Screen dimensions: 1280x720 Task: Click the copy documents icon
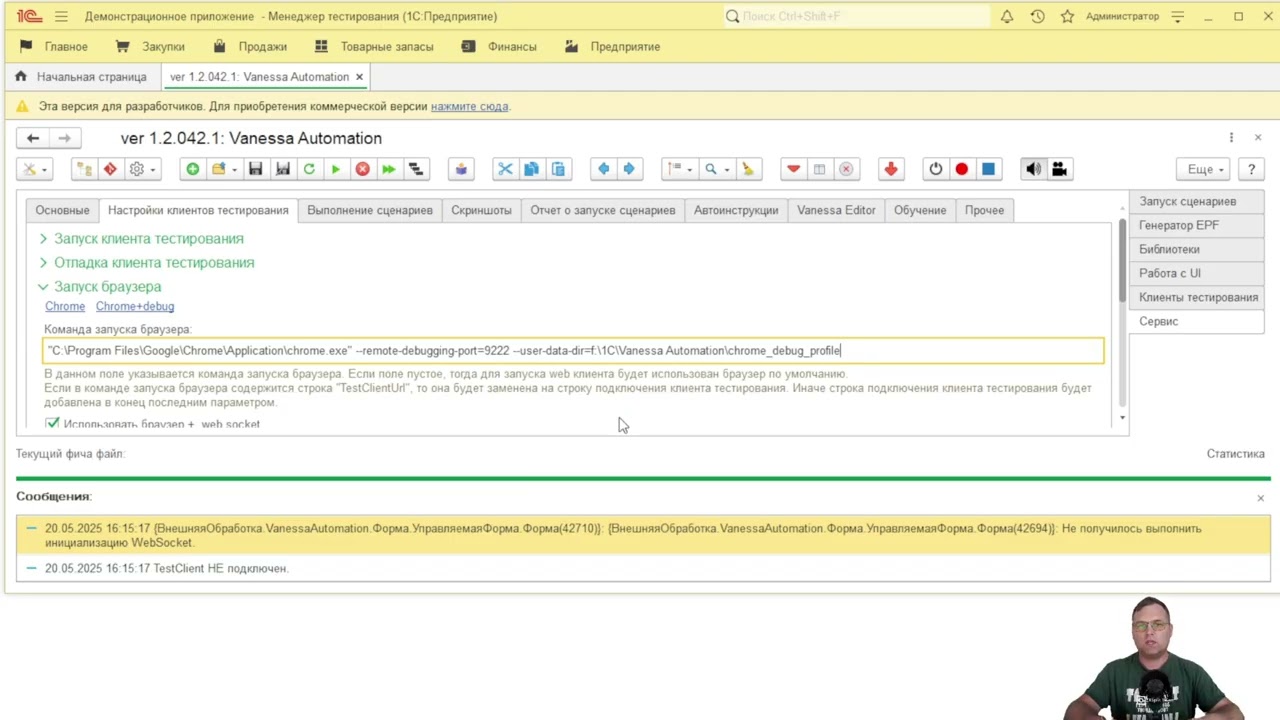tap(532, 169)
